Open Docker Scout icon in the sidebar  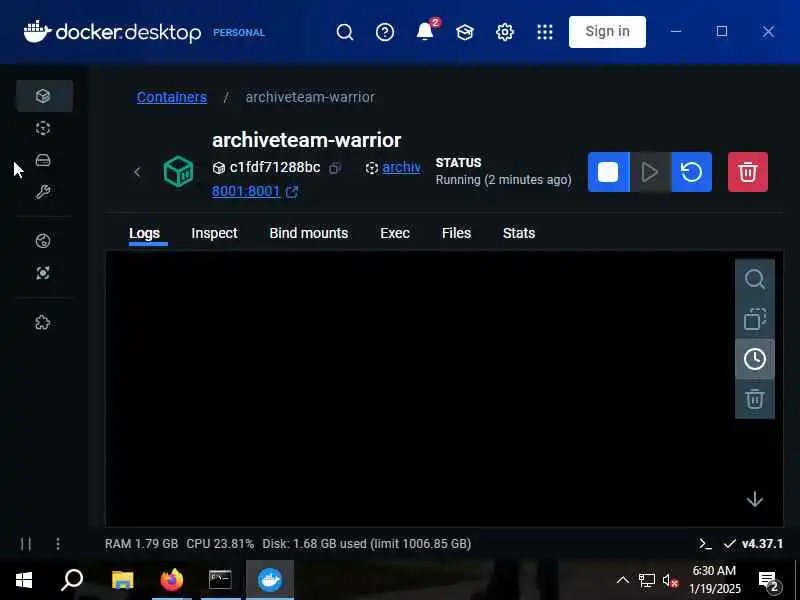click(43, 273)
